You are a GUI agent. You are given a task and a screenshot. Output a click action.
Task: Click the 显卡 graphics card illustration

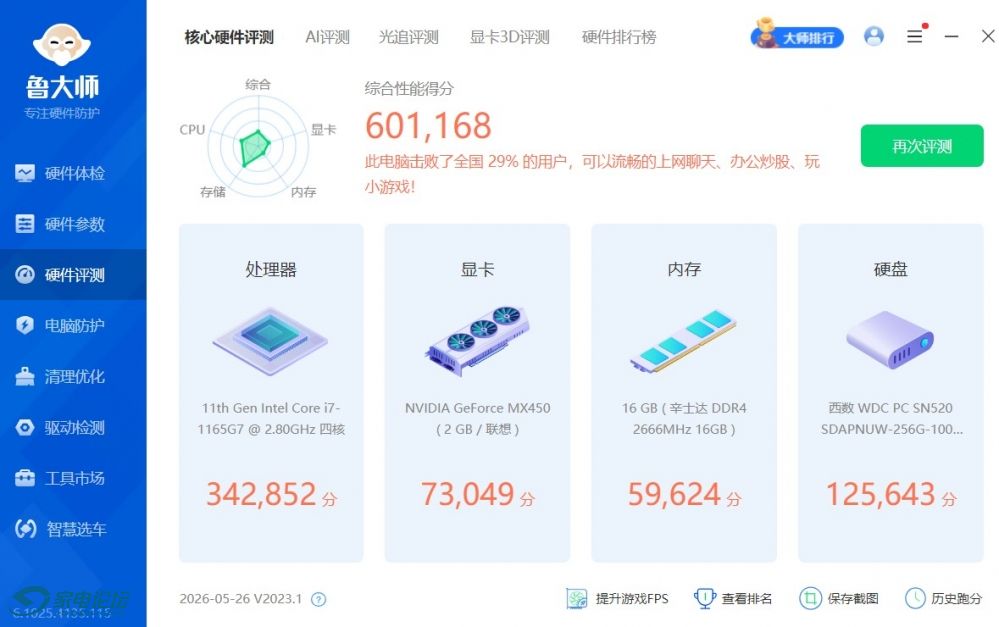click(x=477, y=341)
